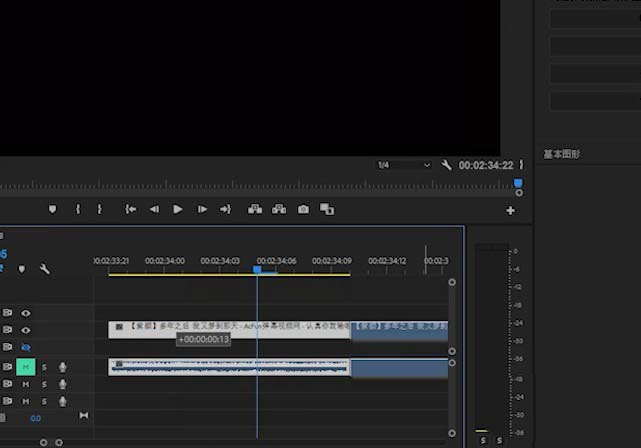Click the left S solo button under the audio meters
Image resolution: width=641 pixels, height=448 pixels.
(x=483, y=440)
